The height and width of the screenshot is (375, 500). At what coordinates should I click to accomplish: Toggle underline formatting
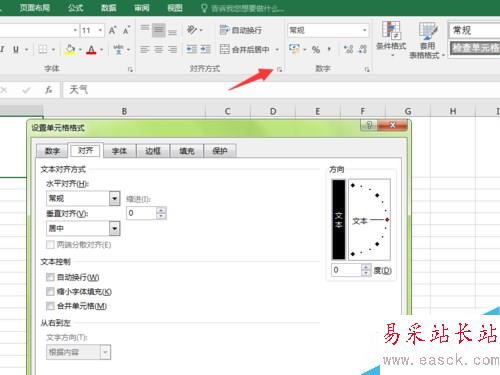tap(16, 50)
